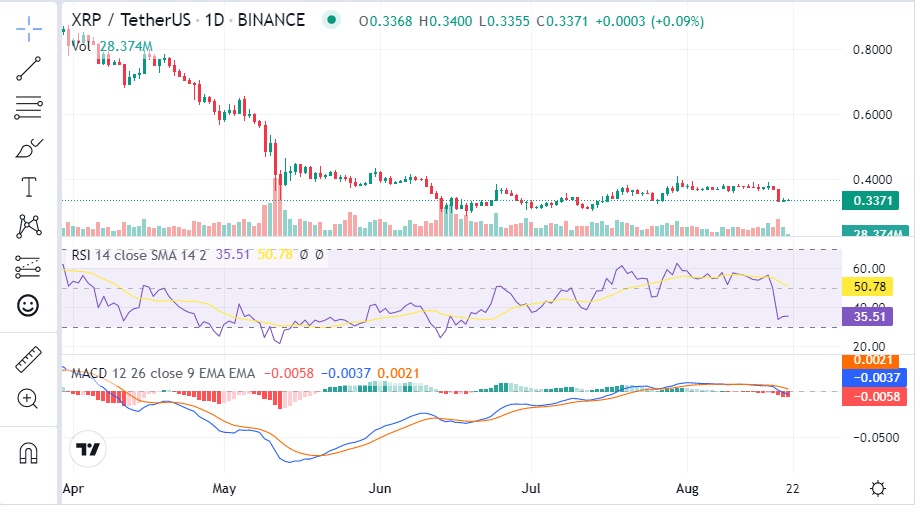Click the green market status dot
The image size is (921, 511).
pos(331,20)
